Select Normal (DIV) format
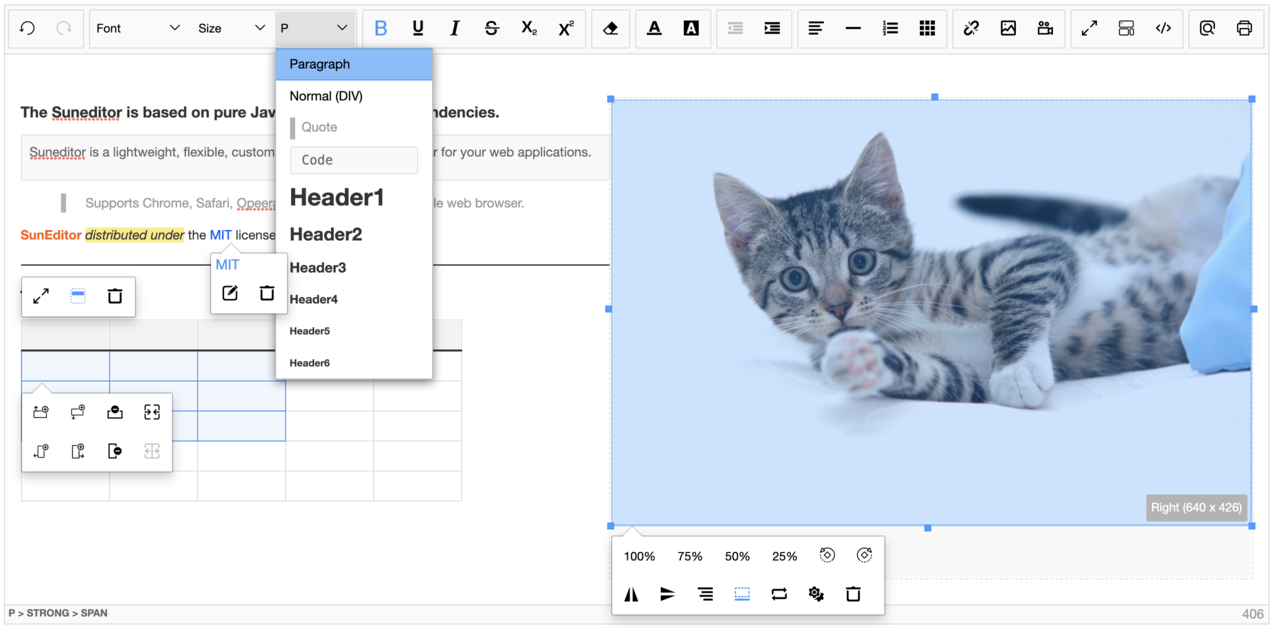Screen dimensions: 1274x628 click(354, 96)
